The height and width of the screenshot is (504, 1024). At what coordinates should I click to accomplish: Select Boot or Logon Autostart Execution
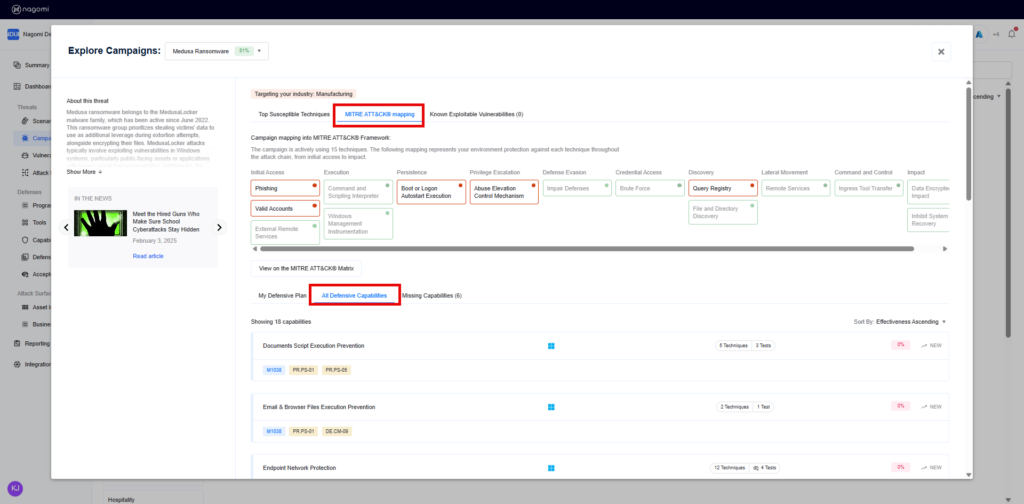(x=432, y=192)
